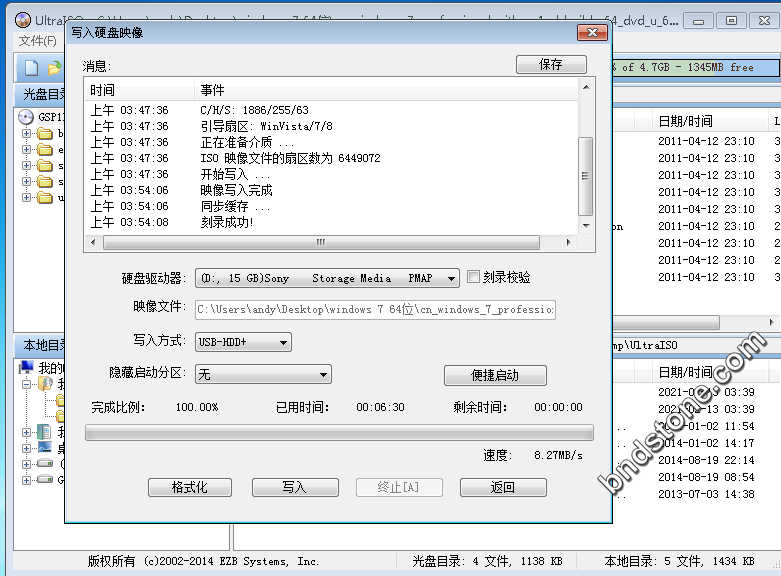Select the folder icon labeled u
The height and width of the screenshot is (576, 781).
pyautogui.click(x=45, y=197)
